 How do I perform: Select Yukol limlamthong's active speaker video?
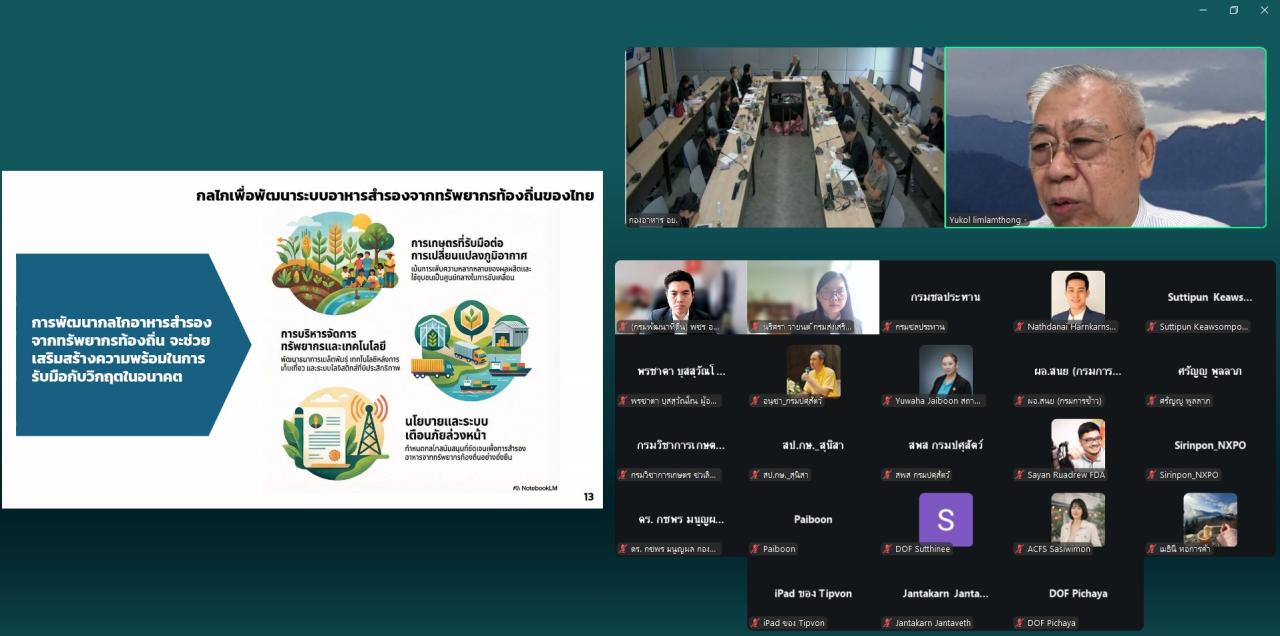pos(1105,137)
